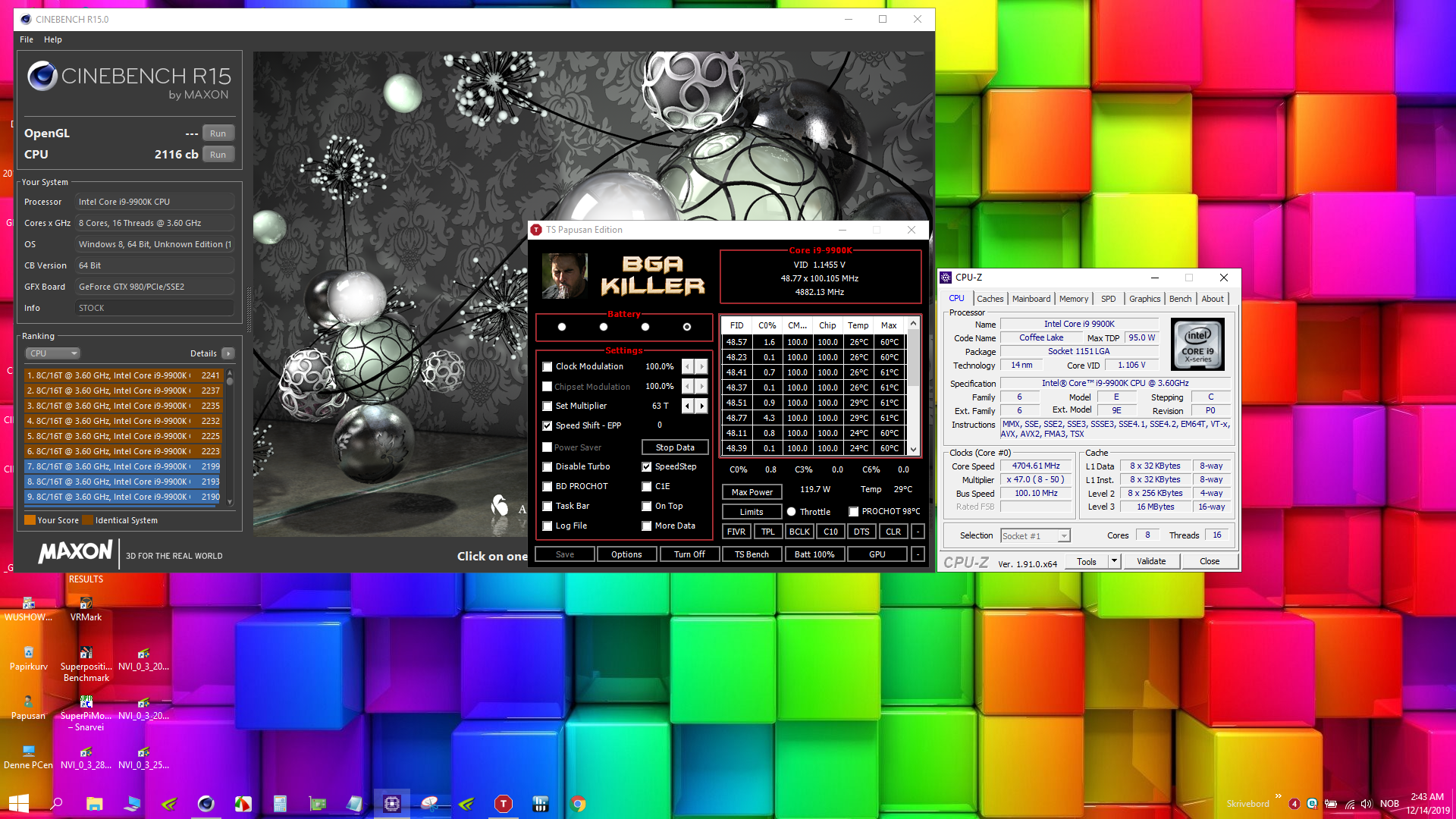Screen dimensions: 1456x819
Task: Click the Ranking Details arrow button in Cinebench
Action: 228,353
